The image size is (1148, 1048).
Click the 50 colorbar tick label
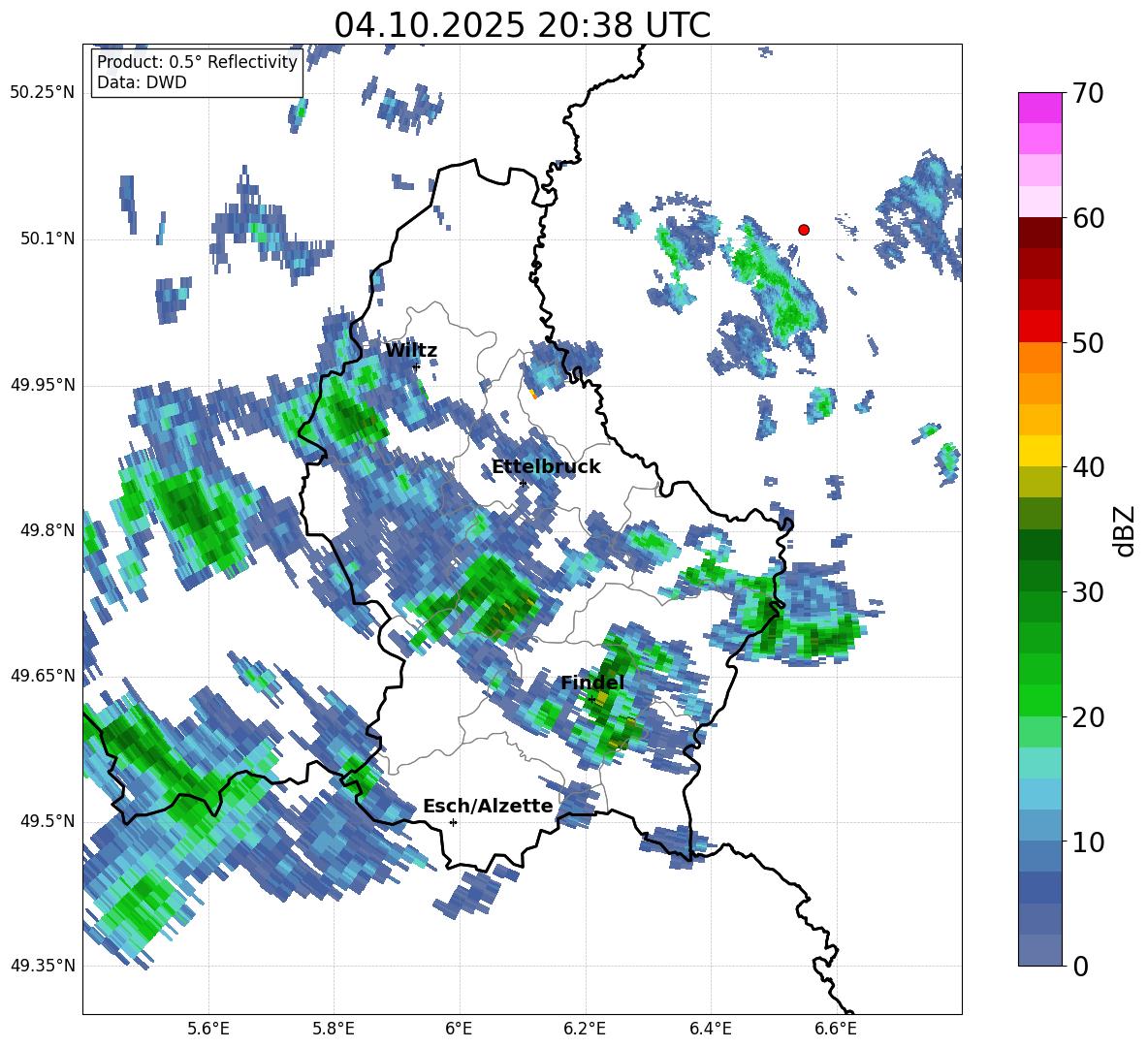[x=1087, y=342]
